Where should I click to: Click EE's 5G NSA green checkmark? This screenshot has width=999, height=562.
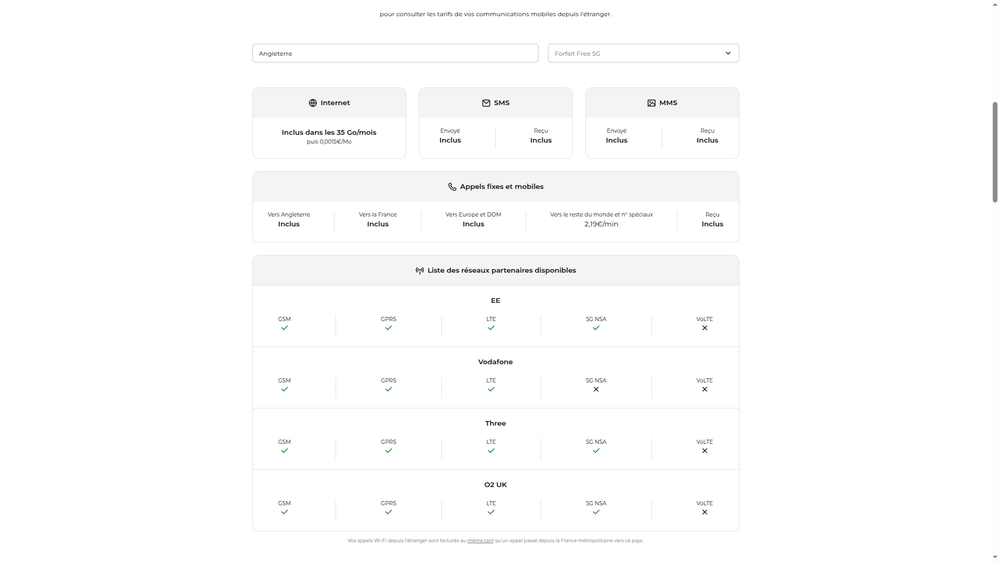596,328
